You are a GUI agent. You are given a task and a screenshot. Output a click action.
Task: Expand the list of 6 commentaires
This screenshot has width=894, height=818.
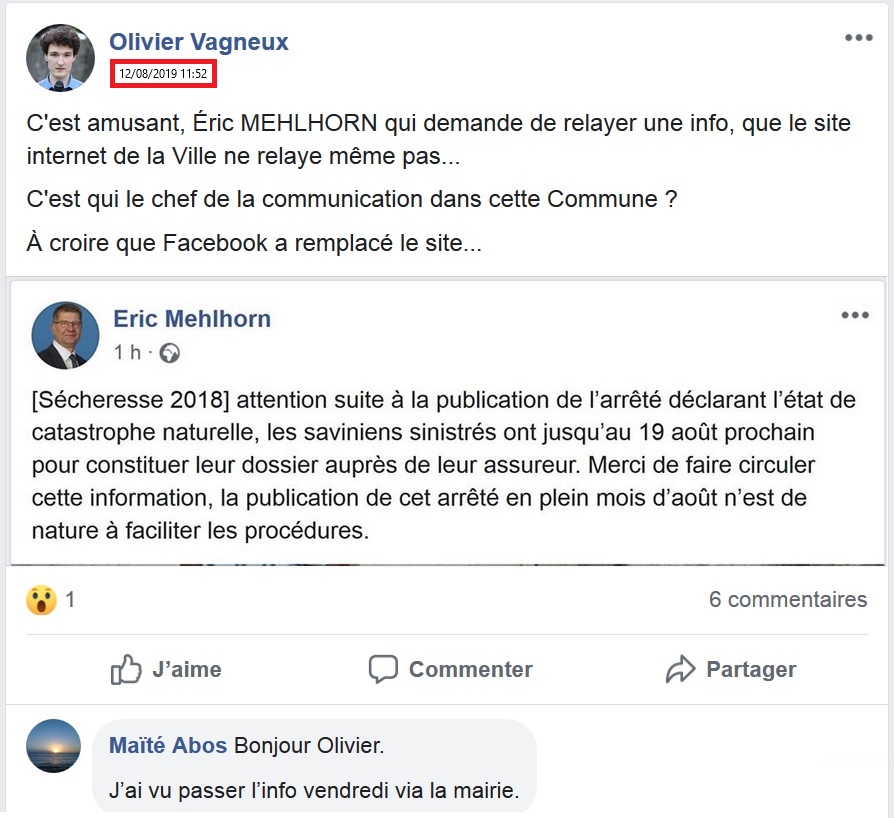point(788,600)
